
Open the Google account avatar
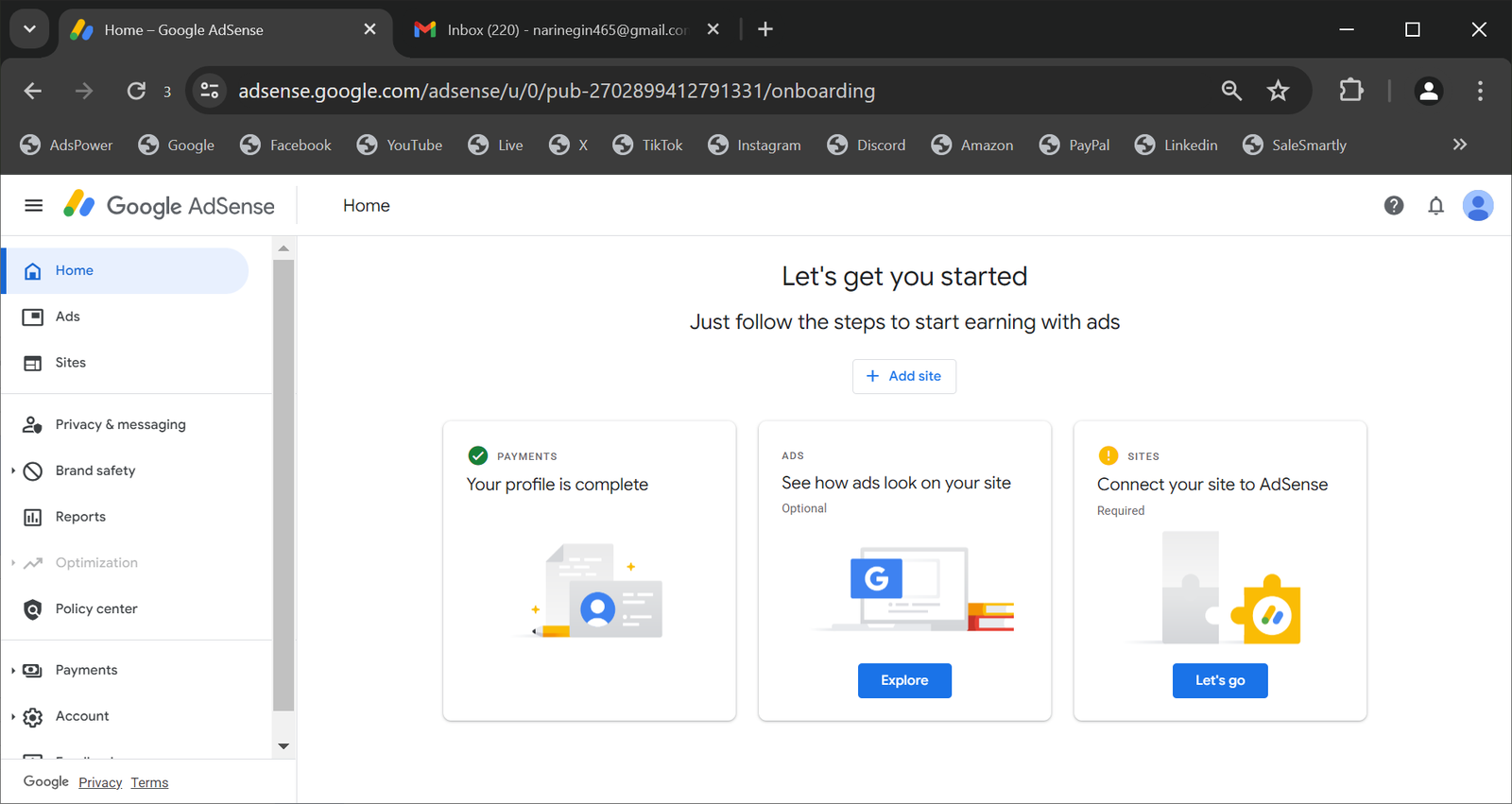(x=1477, y=206)
